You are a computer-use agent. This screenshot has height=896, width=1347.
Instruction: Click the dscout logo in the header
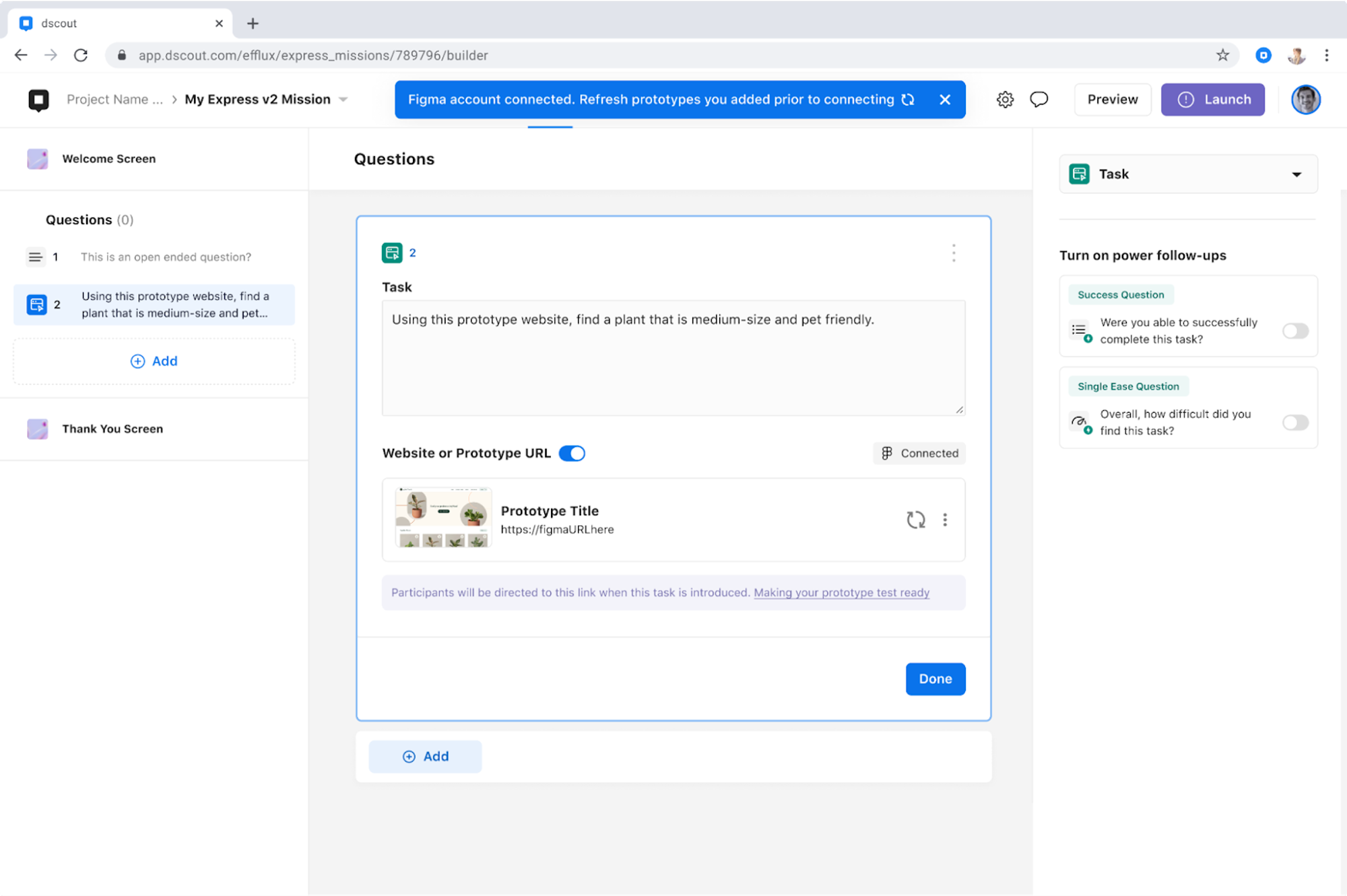pyautogui.click(x=38, y=100)
